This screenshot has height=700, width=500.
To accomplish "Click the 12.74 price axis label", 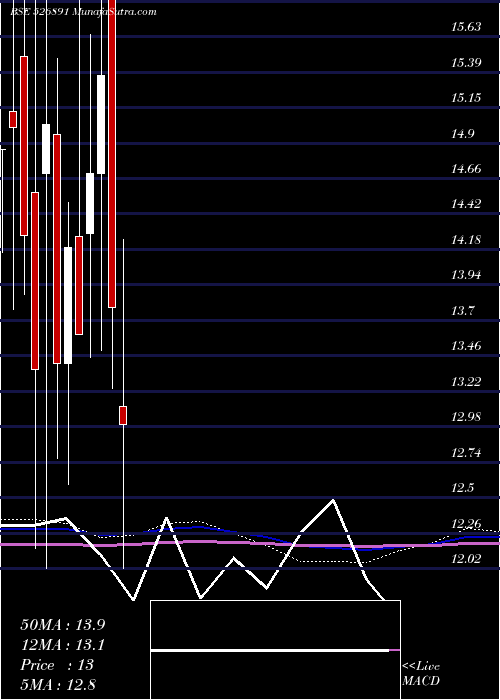I will [466, 453].
